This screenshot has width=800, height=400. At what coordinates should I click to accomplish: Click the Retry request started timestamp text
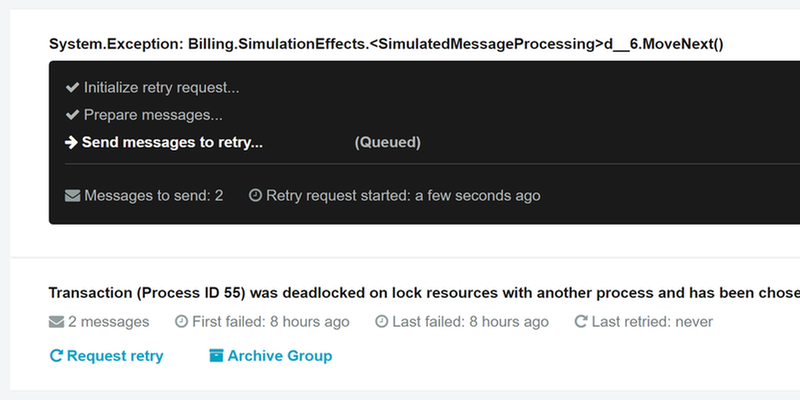point(403,196)
